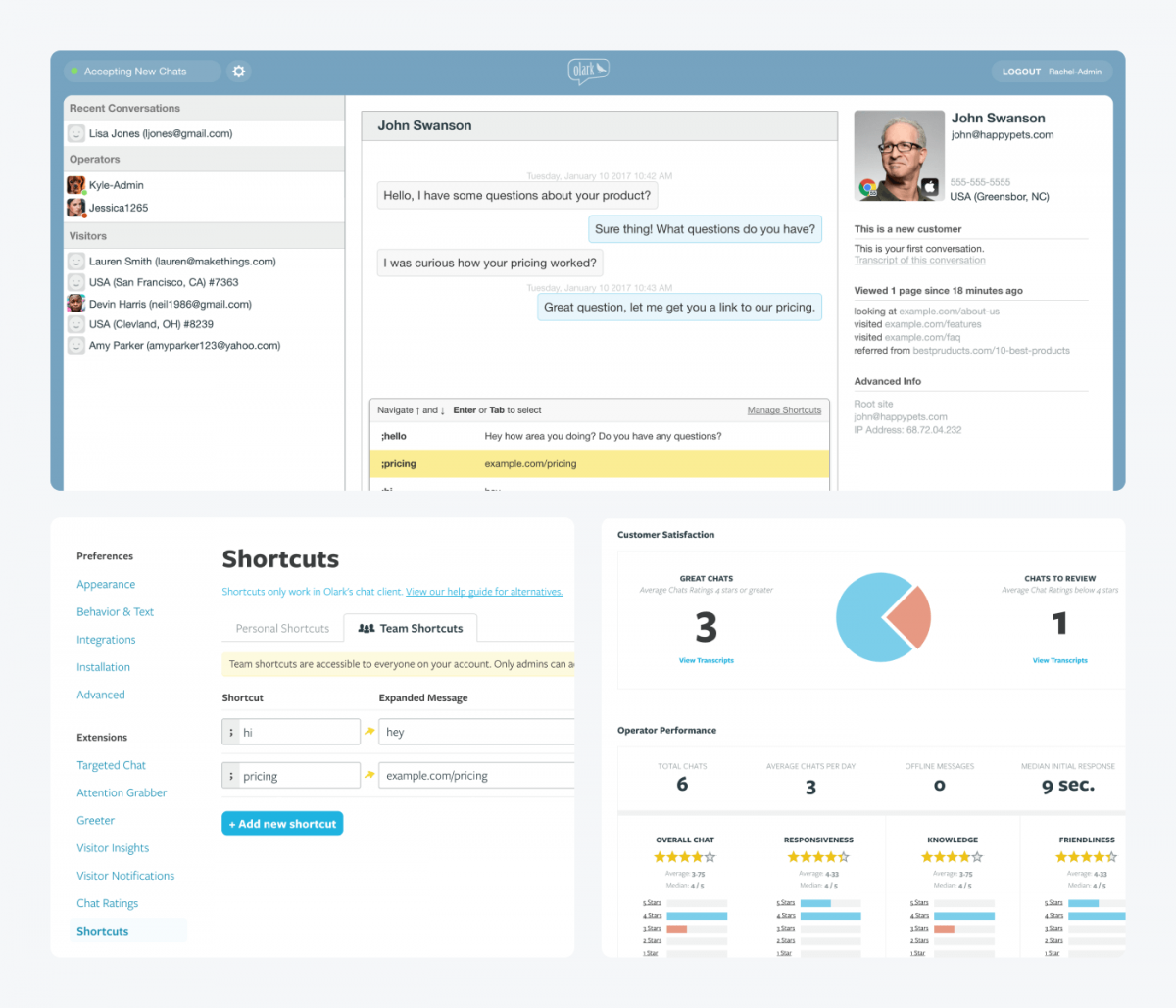Viewport: 1176px width, 1008px height.
Task: Click the pricing shortcut input field
Action: (298, 776)
